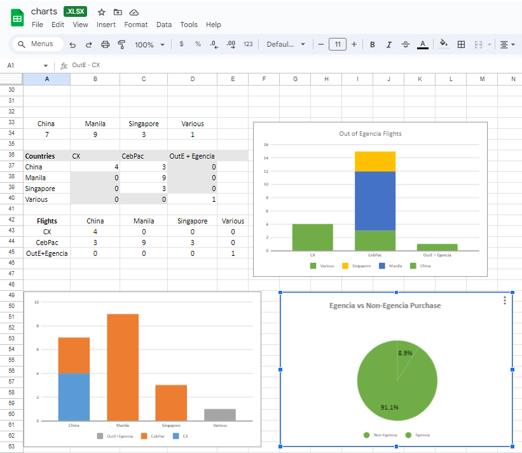
Task: Check the cloud save status icon
Action: pyautogui.click(x=134, y=12)
